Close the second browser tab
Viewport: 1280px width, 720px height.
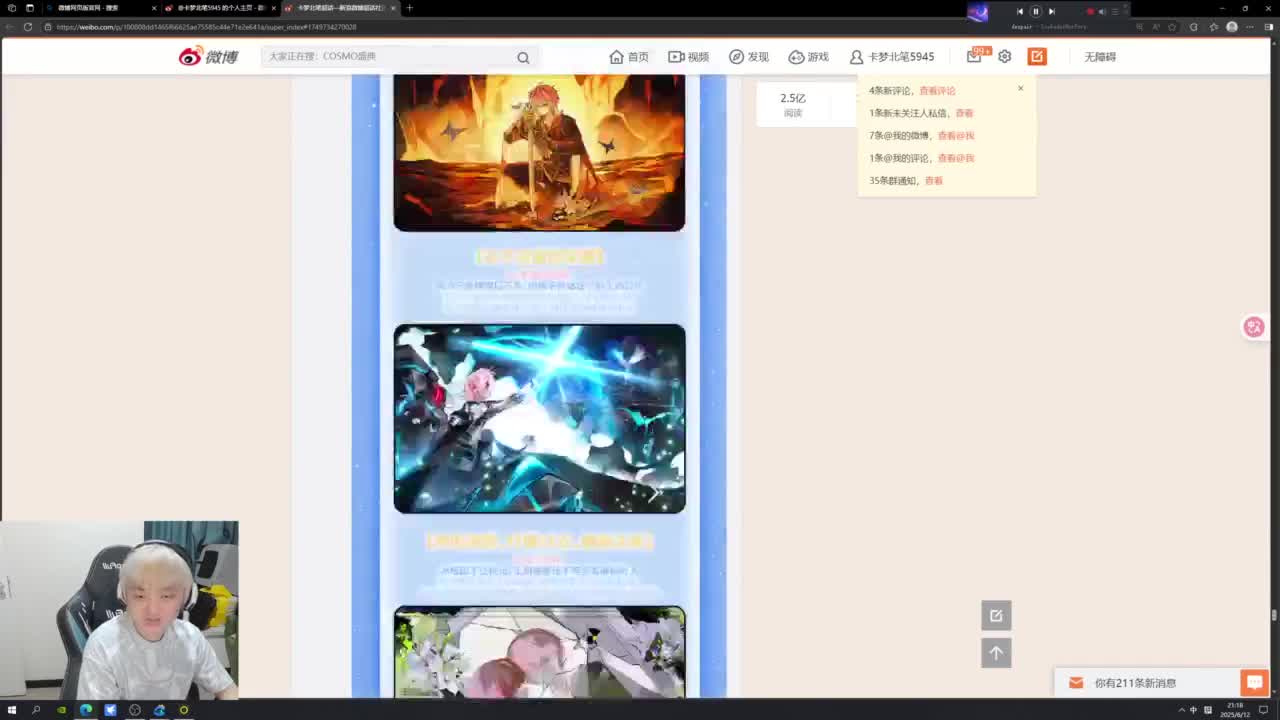[273, 8]
